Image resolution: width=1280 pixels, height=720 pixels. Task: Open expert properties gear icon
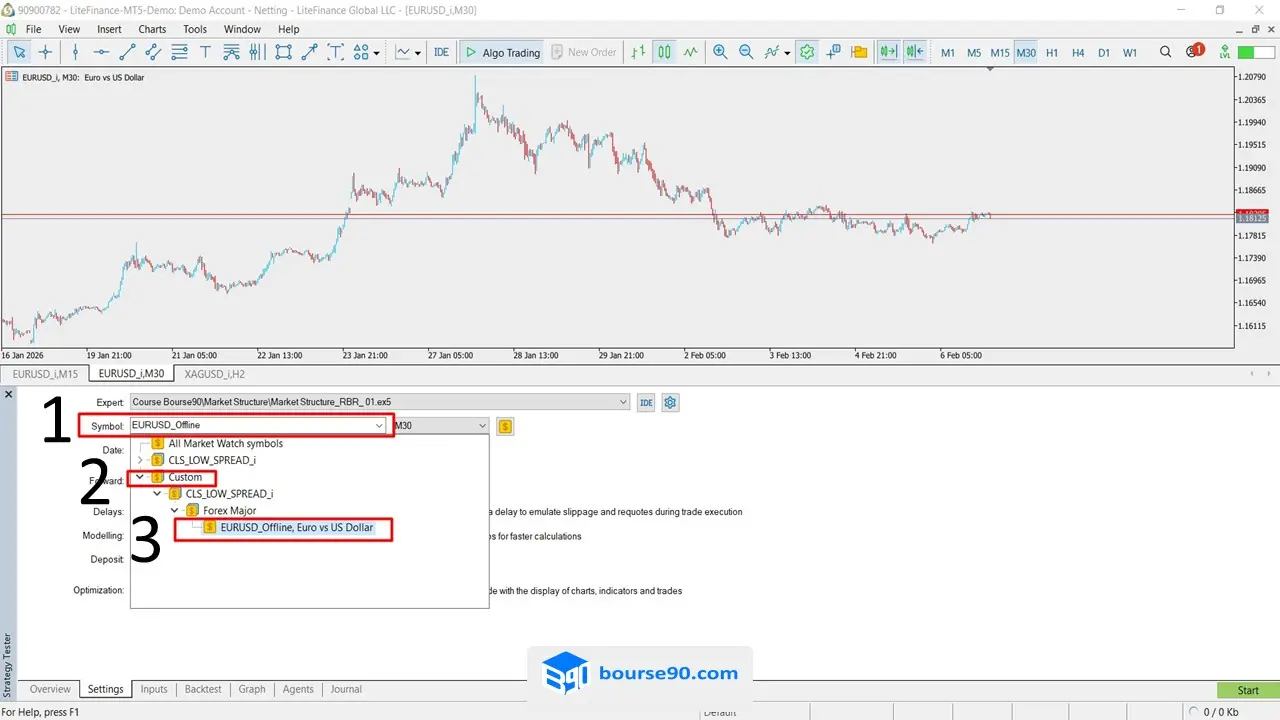[670, 402]
